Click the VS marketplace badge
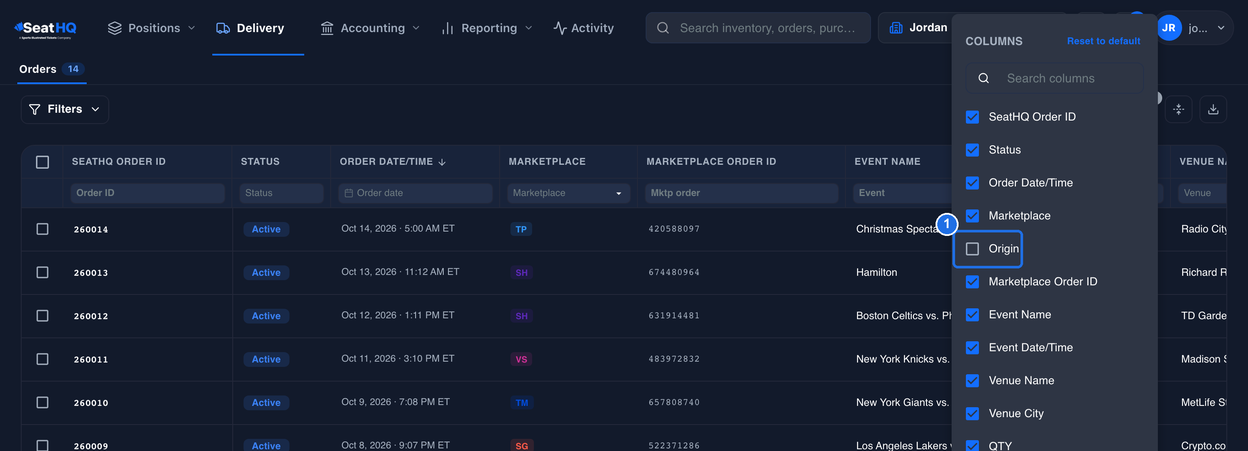This screenshot has width=1248, height=451. [521, 359]
